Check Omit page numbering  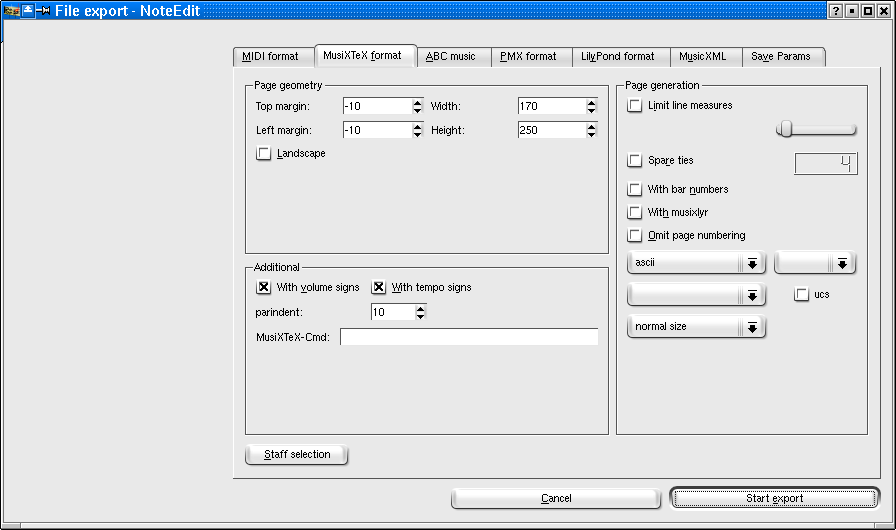(634, 235)
